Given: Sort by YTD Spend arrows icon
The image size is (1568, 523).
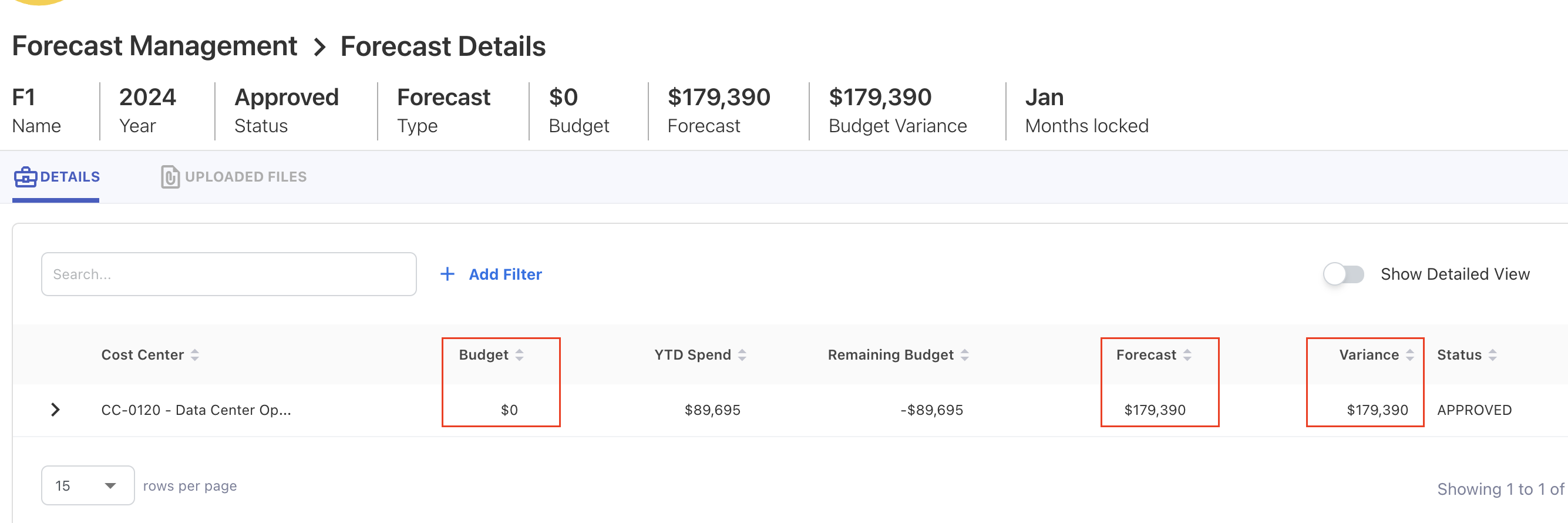Looking at the screenshot, I should point(742,355).
